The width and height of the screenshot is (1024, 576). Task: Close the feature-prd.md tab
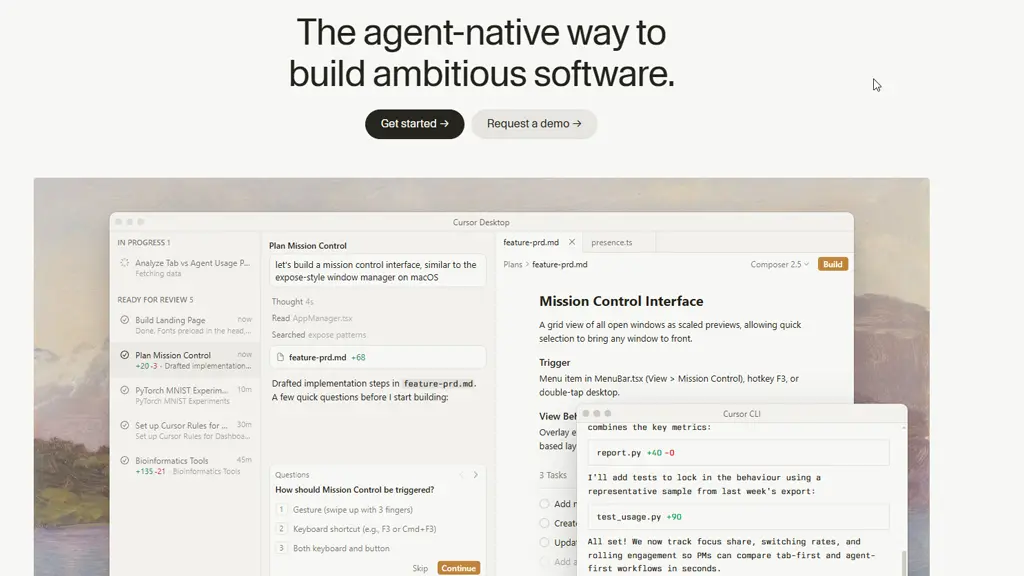pyautogui.click(x=572, y=242)
